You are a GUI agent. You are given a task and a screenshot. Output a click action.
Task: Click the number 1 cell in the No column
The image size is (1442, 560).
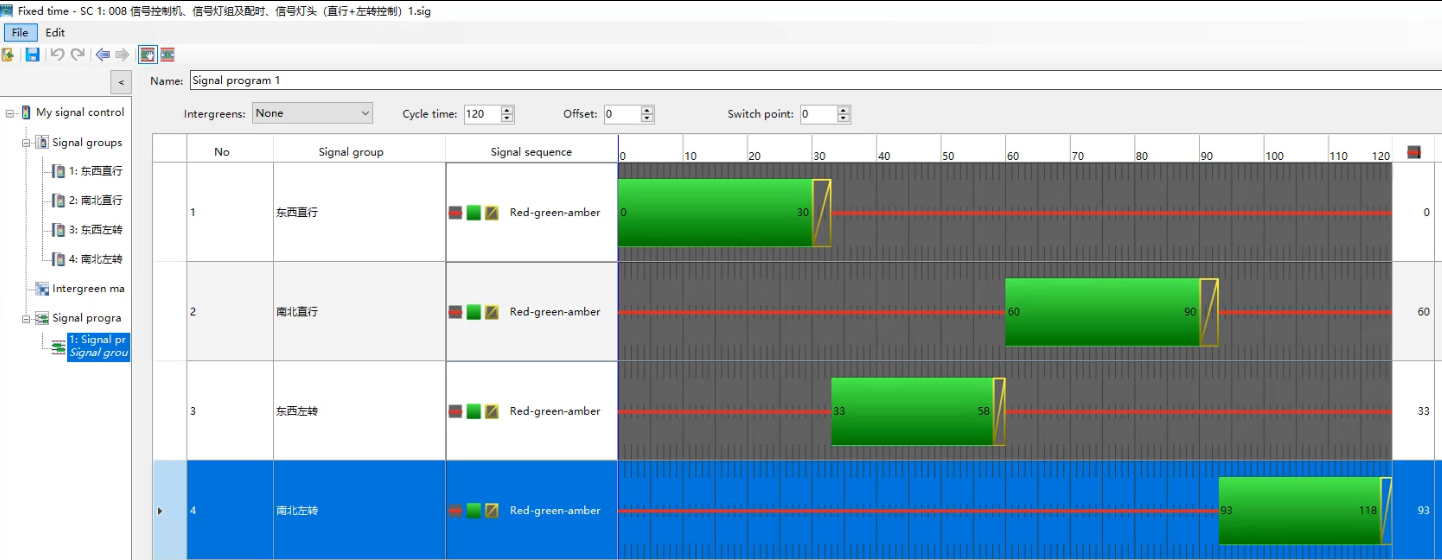(x=230, y=212)
